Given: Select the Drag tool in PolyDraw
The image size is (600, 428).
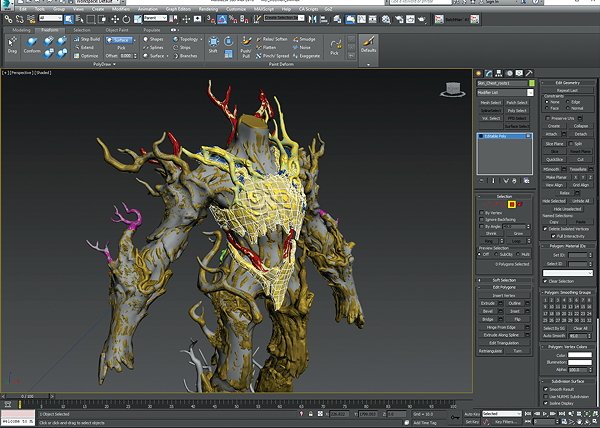Looking at the screenshot, I should (12, 45).
